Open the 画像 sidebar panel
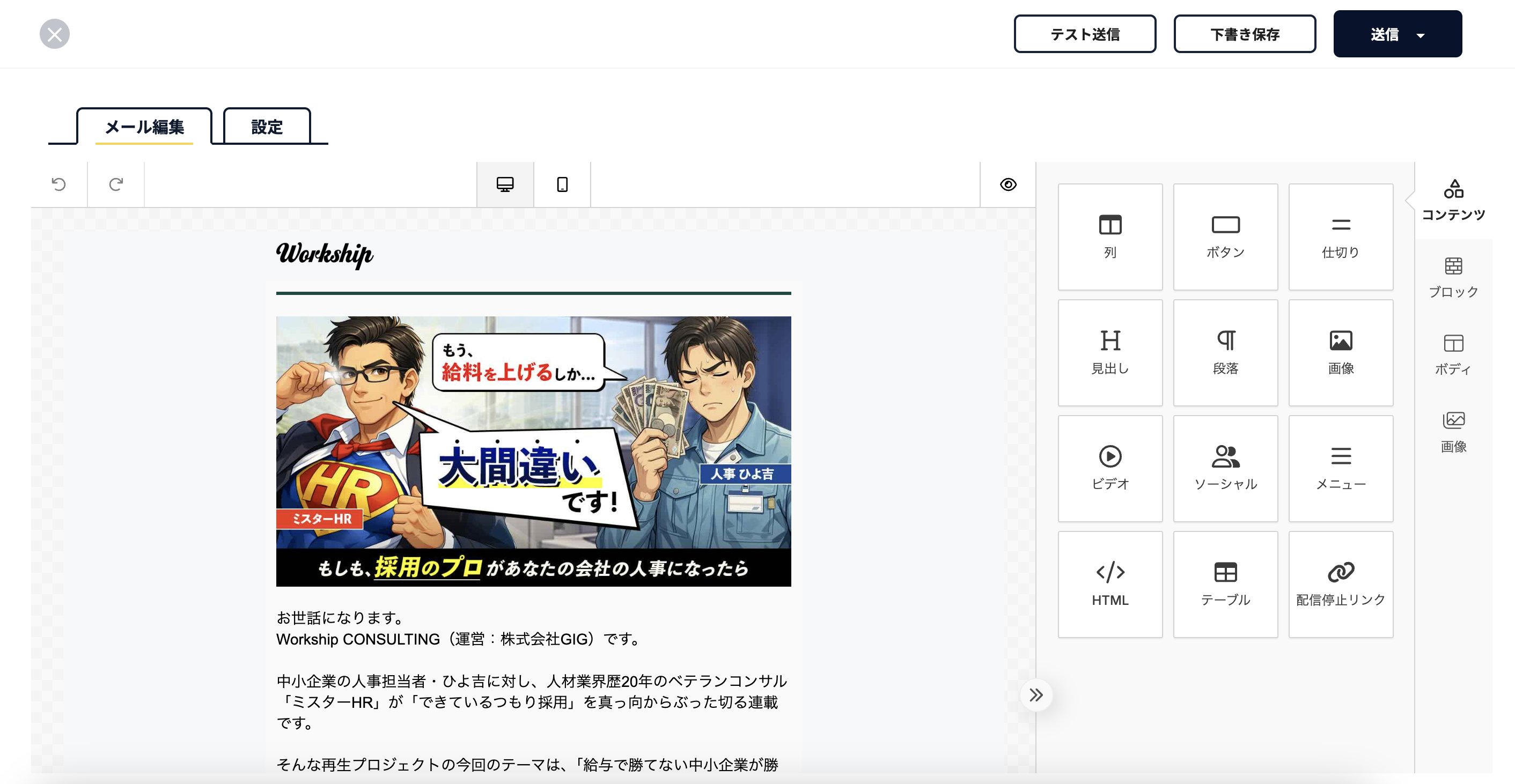1515x784 pixels. 1453,432
